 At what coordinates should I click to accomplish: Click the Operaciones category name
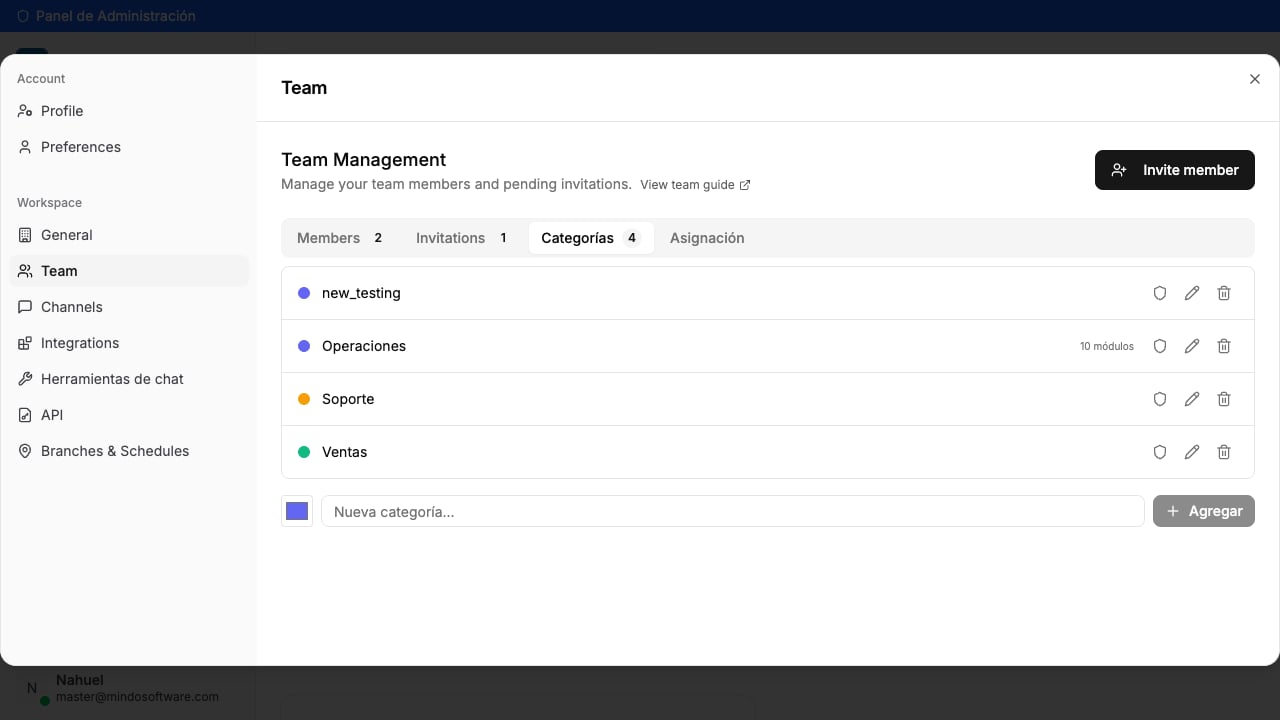[364, 346]
